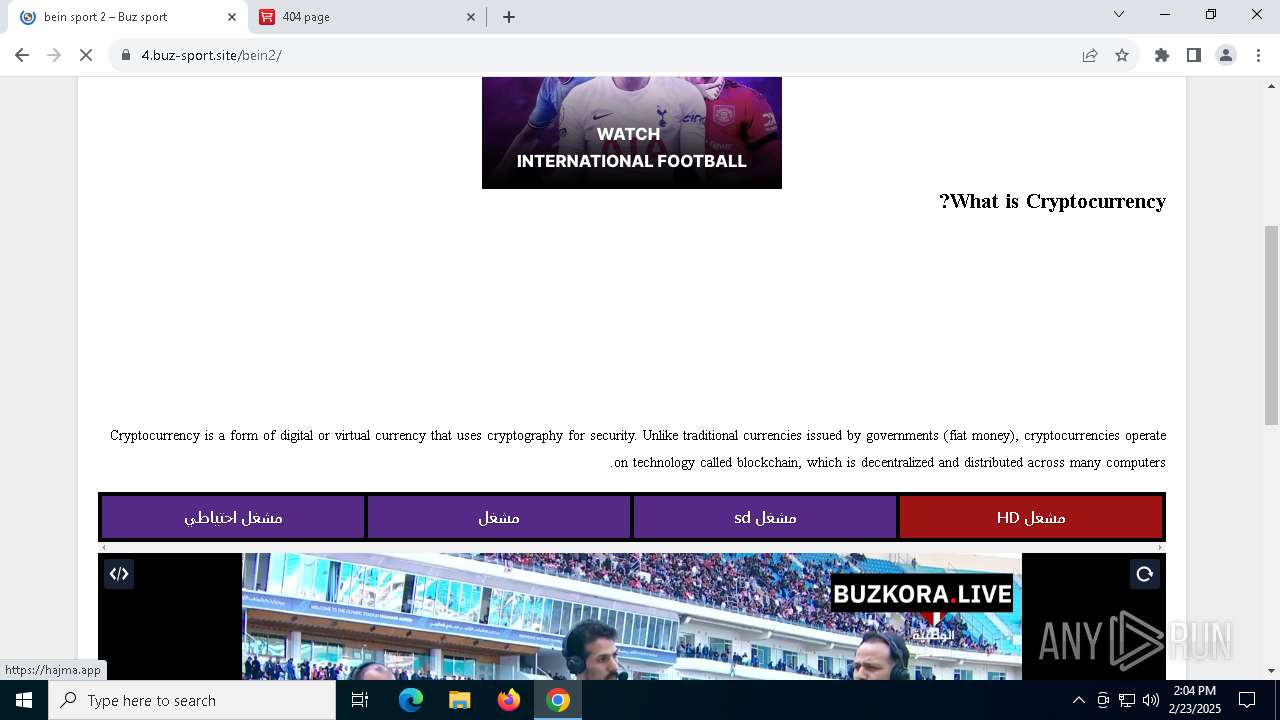
Task: Click the Cryptocurrency description paragraph
Action: [x=638, y=449]
